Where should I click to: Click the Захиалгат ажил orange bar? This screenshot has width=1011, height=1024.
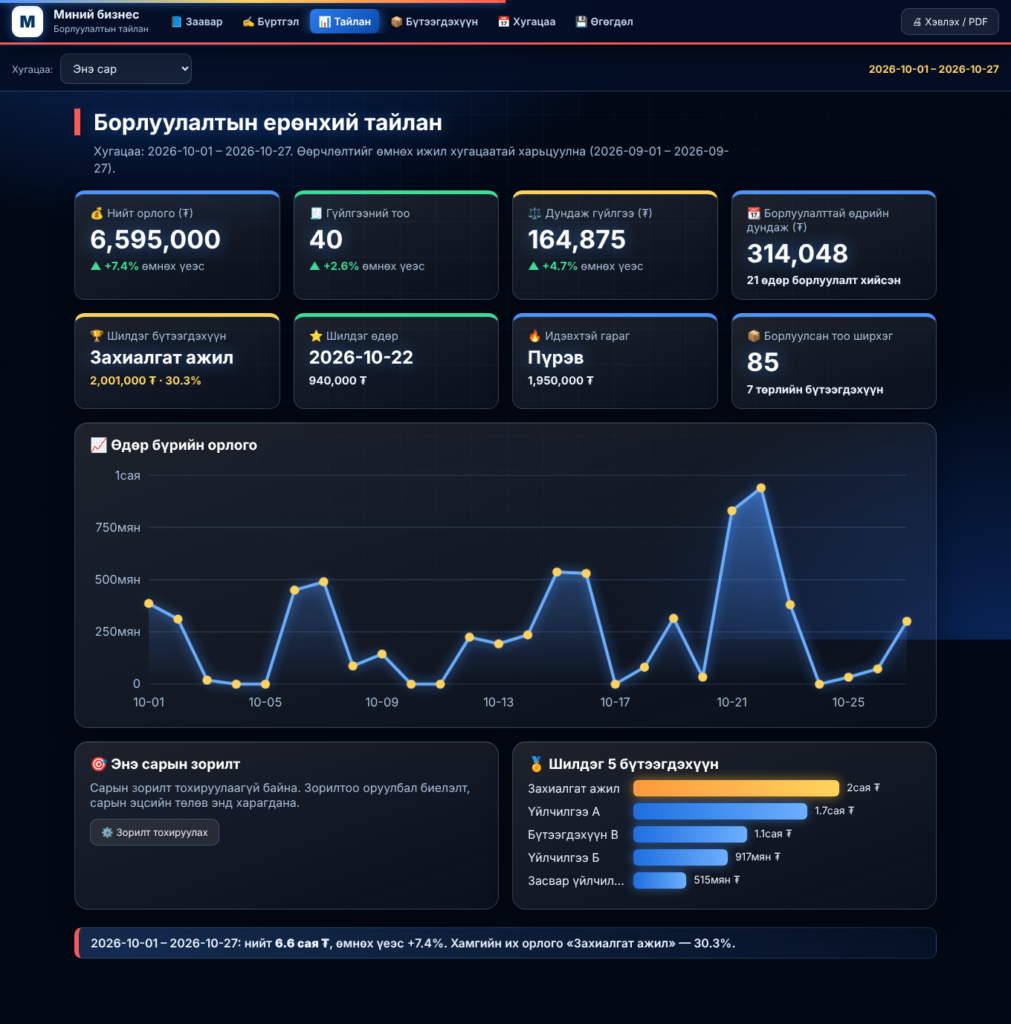736,788
